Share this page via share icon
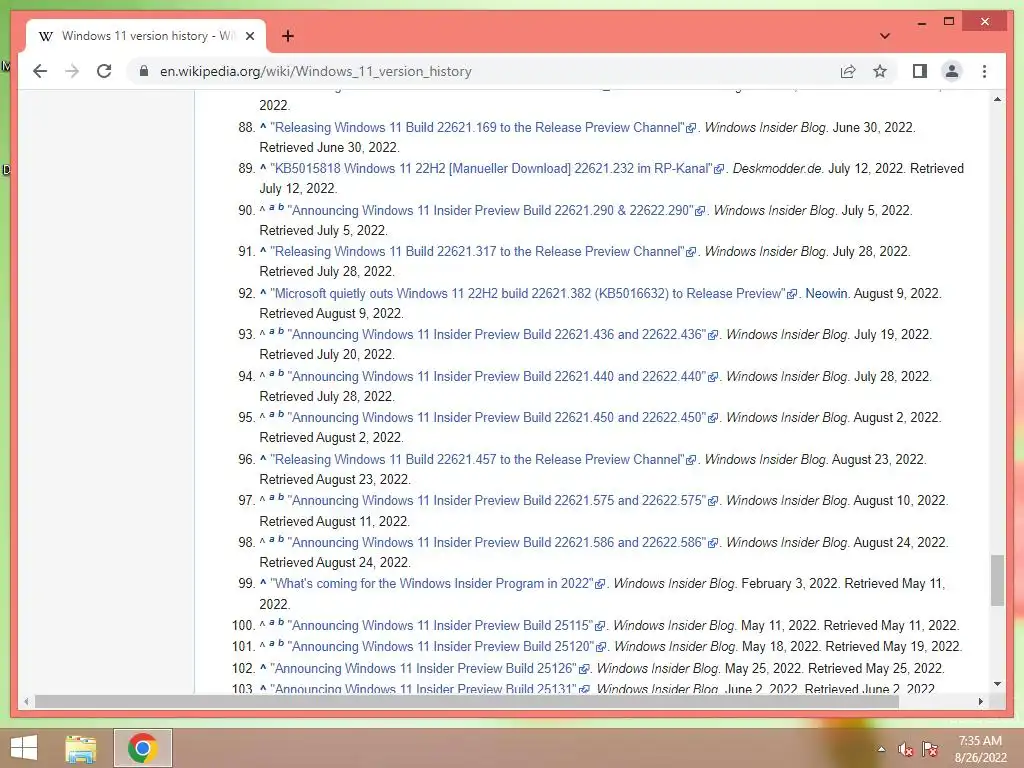 848,71
